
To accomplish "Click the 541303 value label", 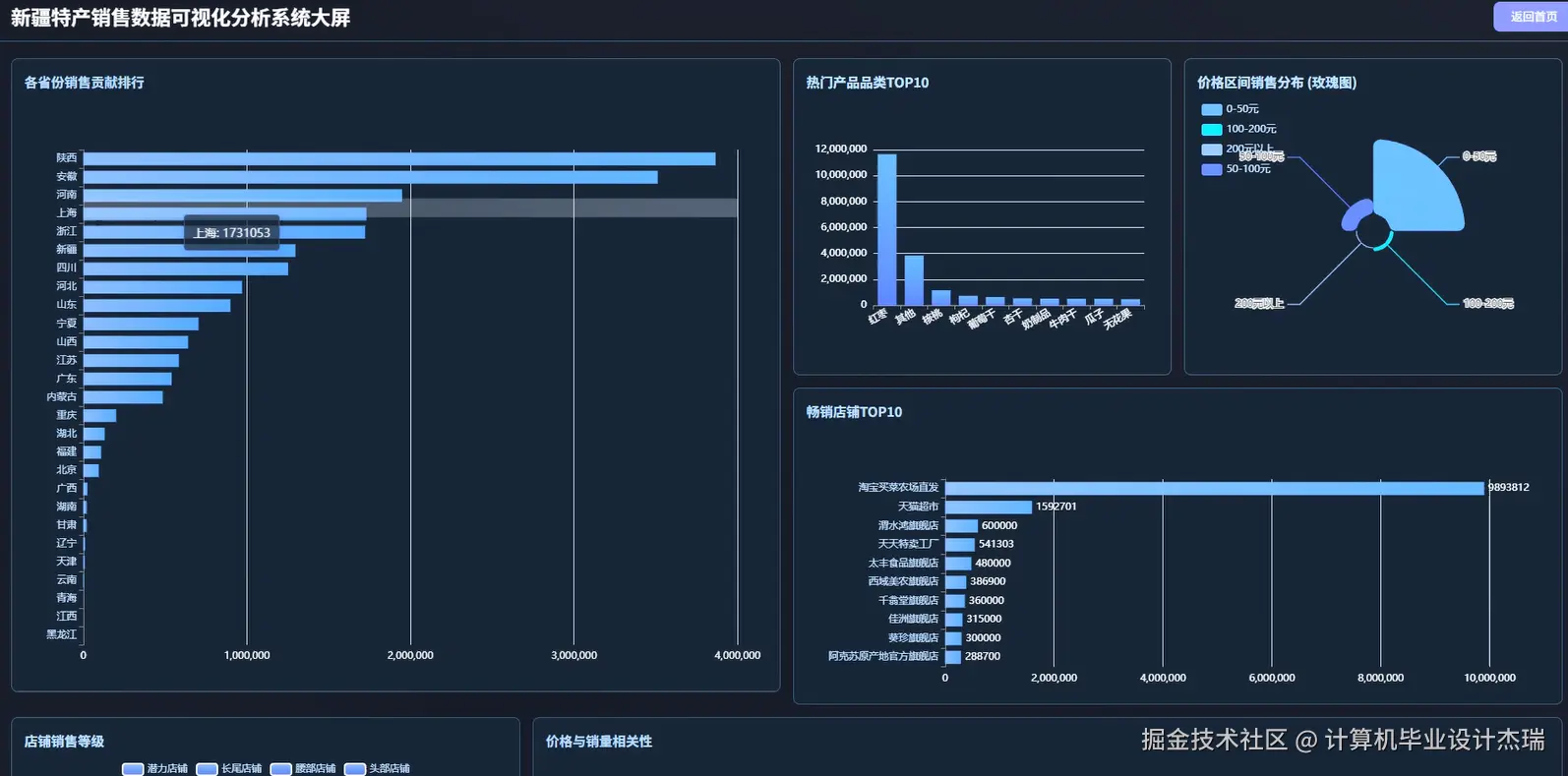I will 996,544.
